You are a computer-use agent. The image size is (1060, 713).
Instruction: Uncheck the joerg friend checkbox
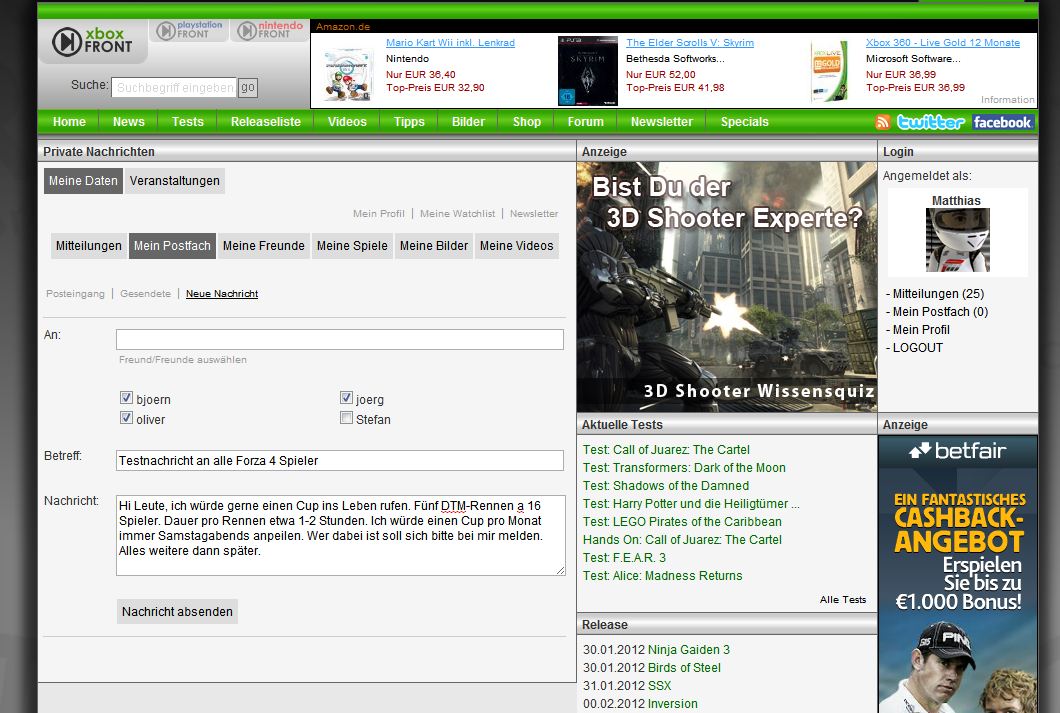[x=346, y=398]
